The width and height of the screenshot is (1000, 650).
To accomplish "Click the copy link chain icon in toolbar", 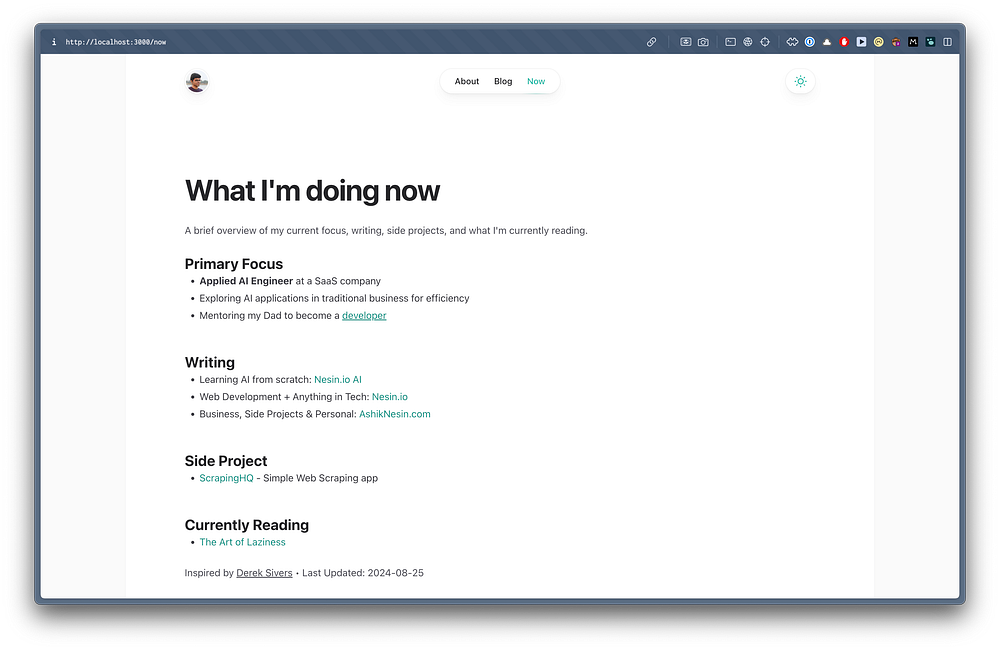I will coord(651,42).
